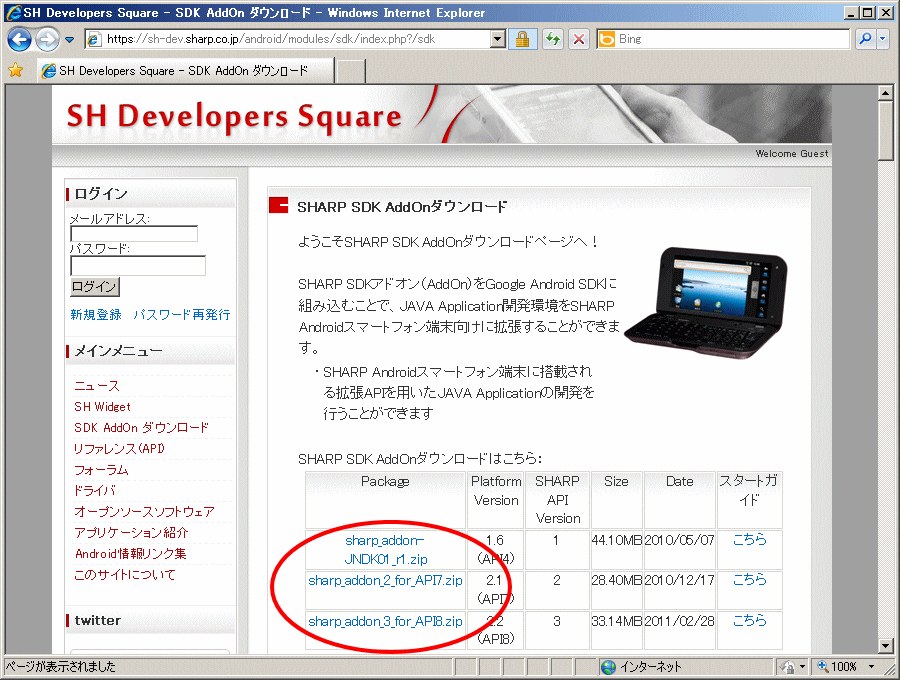Open the SH Widget menu item
This screenshot has width=900, height=680.
click(102, 407)
